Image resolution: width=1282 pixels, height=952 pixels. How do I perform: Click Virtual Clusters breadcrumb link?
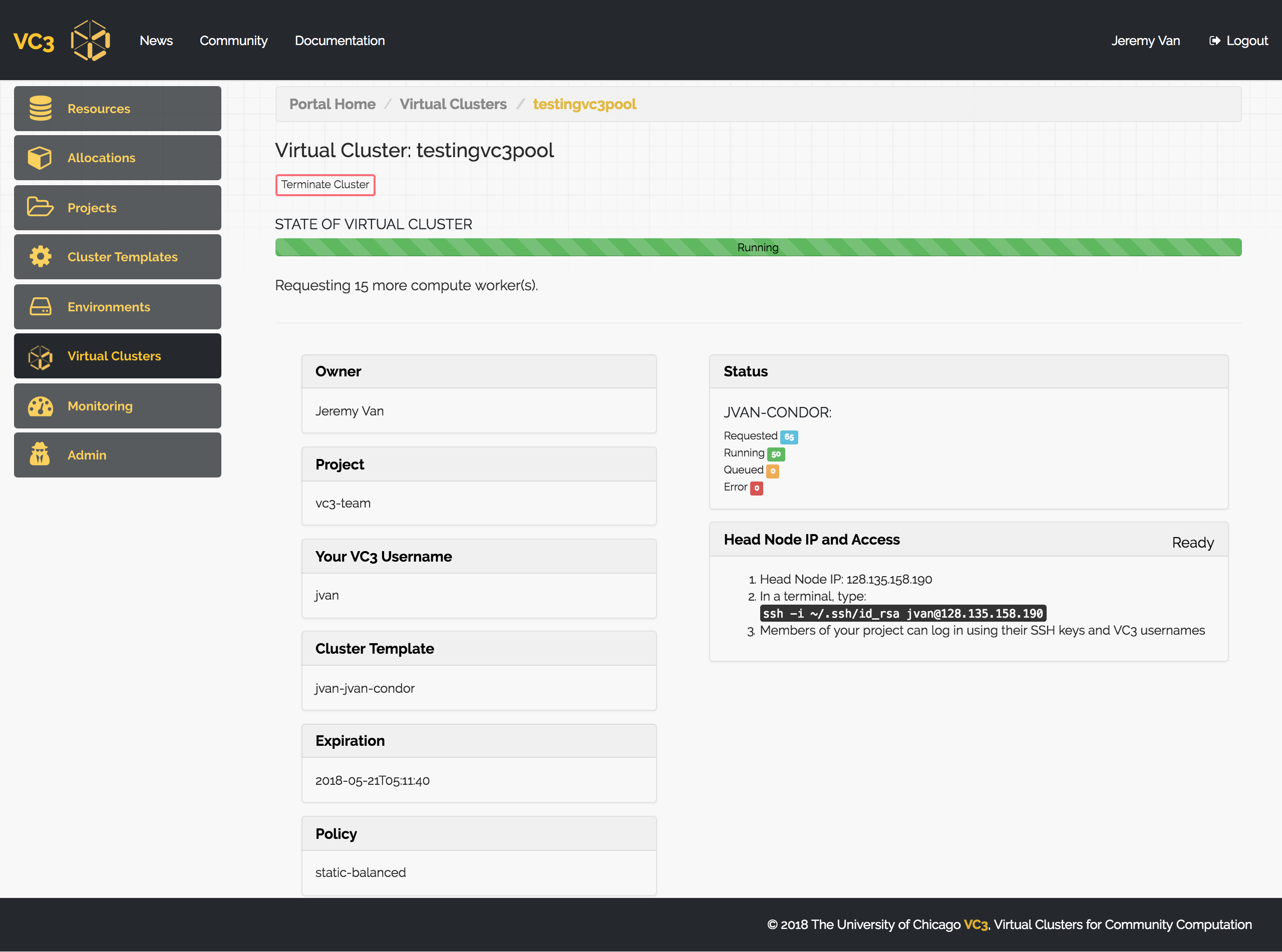(453, 104)
